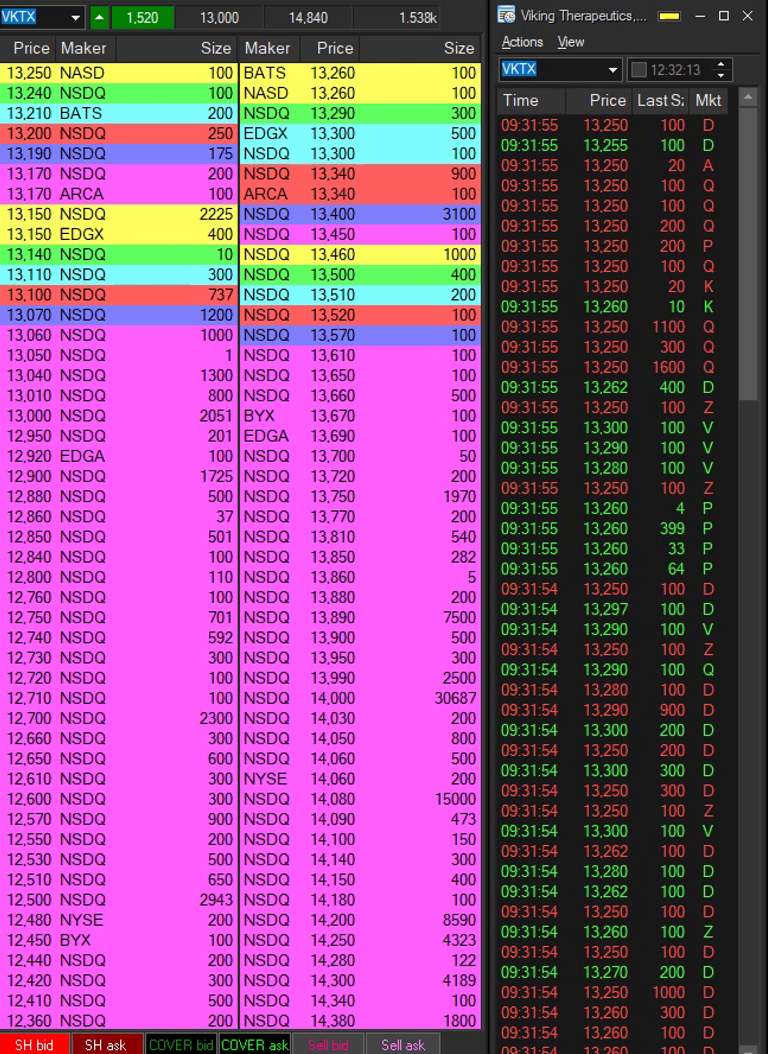Click the green up-arrow tick indicator
This screenshot has width=768, height=1054.
point(99,17)
